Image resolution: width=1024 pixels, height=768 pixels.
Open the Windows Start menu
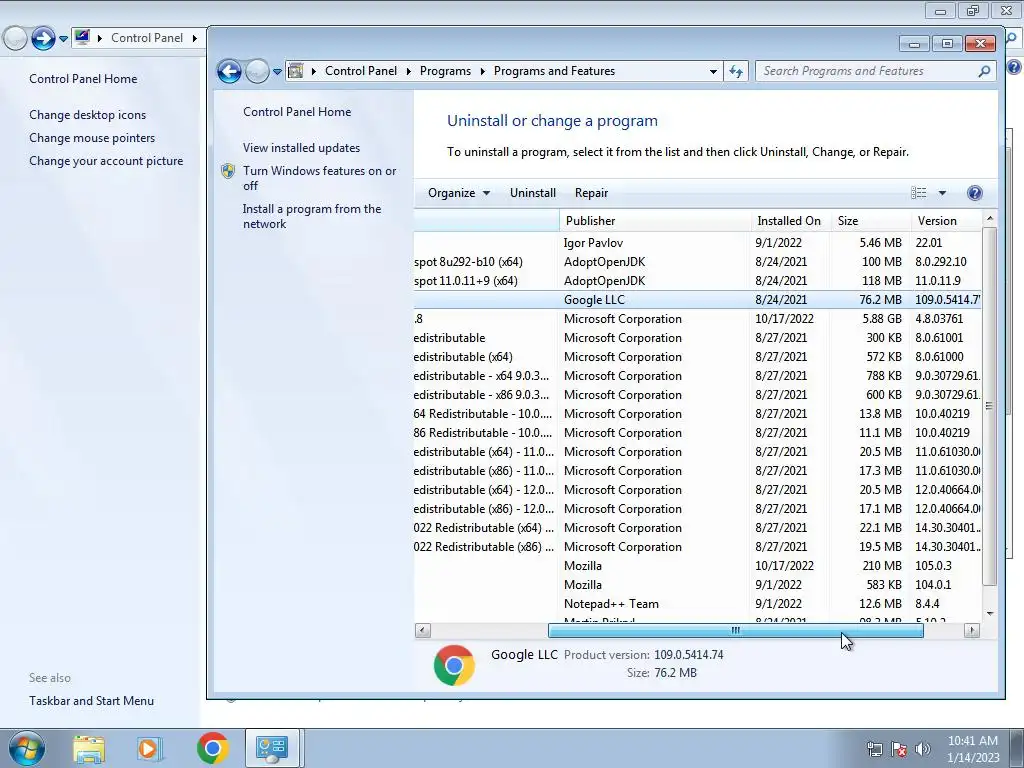point(27,748)
